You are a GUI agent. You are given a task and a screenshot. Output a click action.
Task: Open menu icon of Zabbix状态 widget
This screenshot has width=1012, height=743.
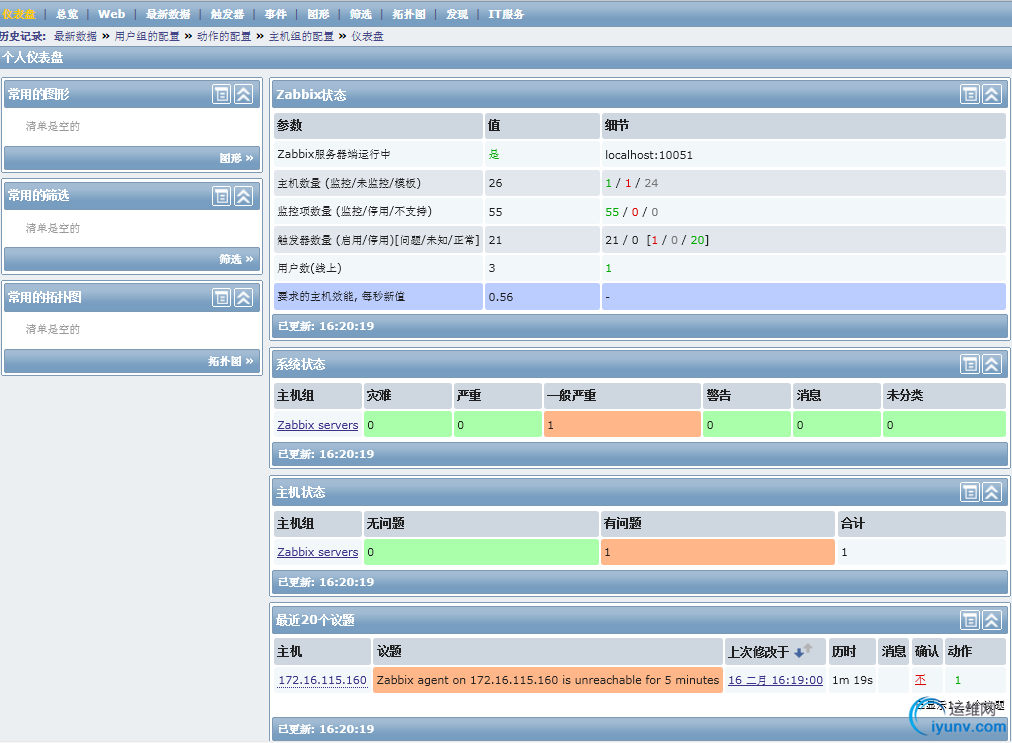pyautogui.click(x=970, y=94)
